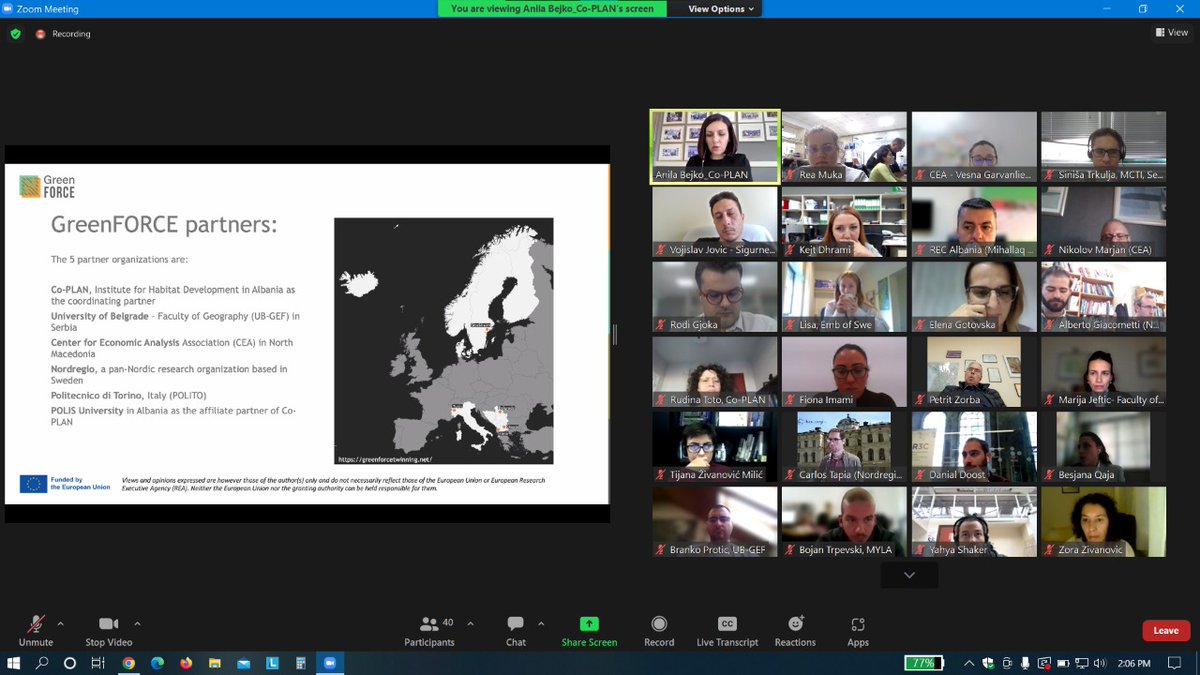Viewport: 1200px width, 675px height.
Task: Open Firefox from taskbar
Action: pos(186,662)
